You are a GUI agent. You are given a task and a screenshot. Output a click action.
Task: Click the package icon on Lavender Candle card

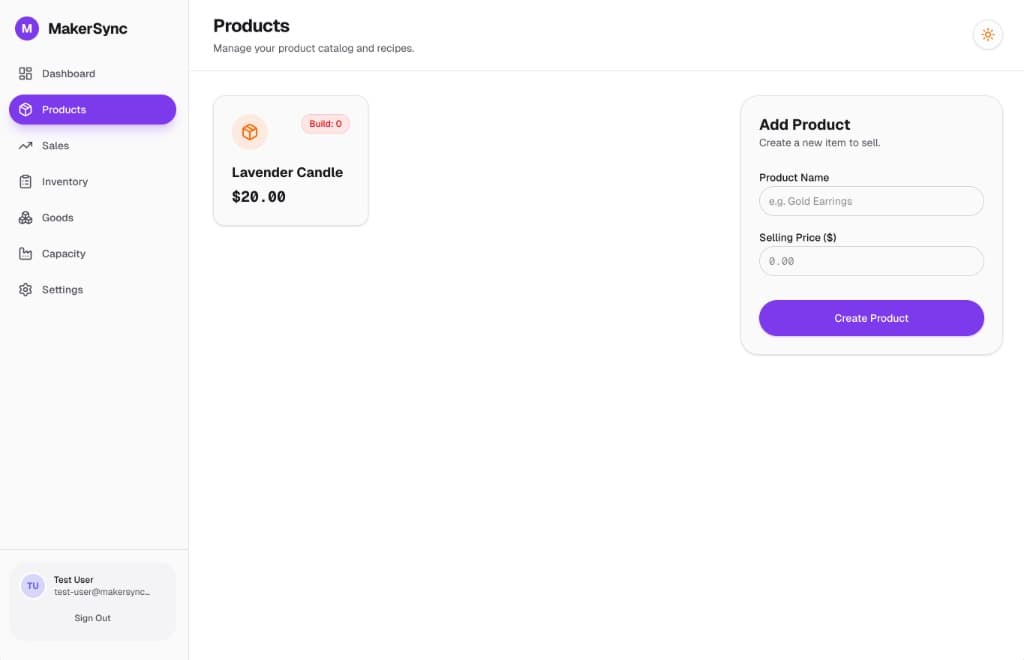249,131
